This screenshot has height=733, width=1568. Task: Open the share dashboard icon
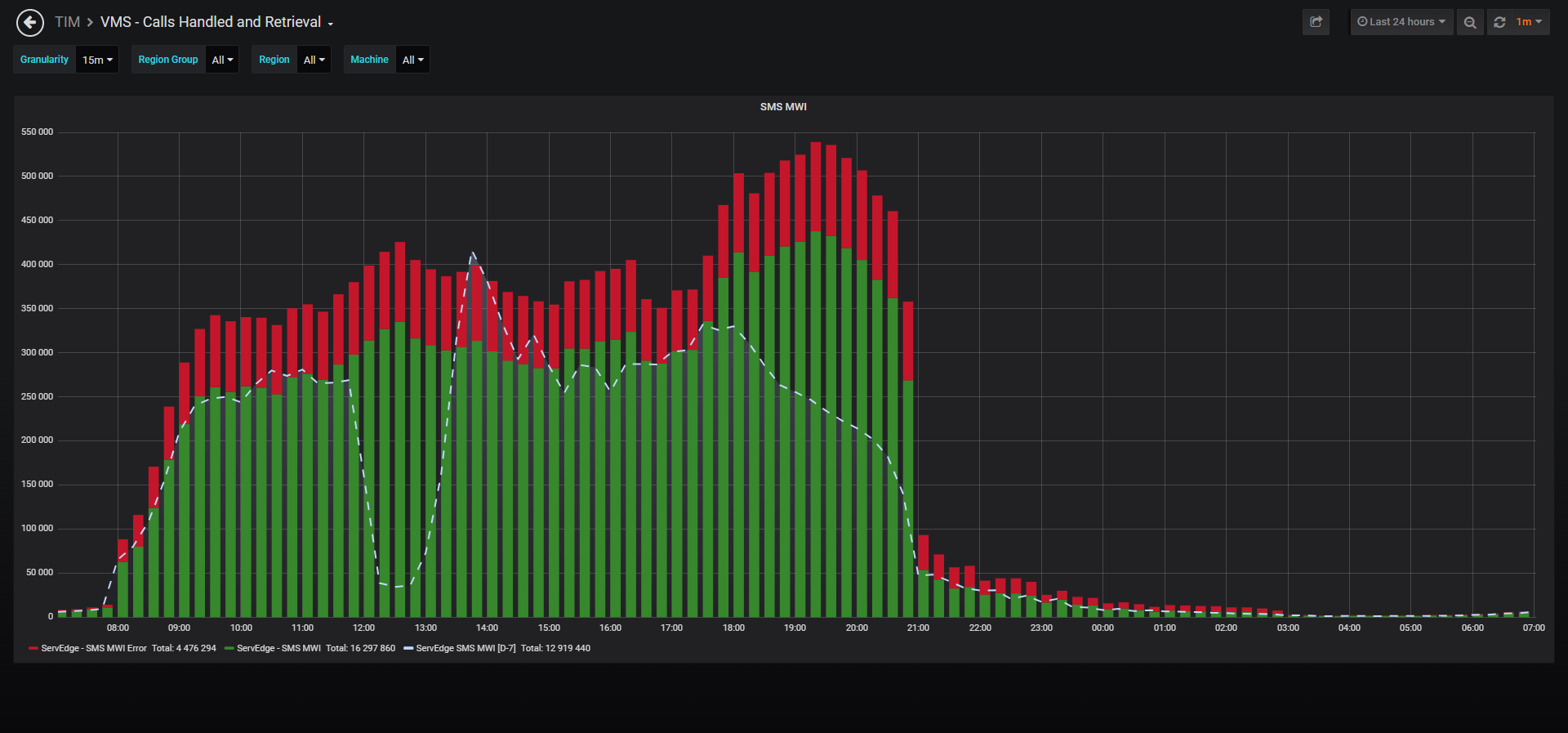pyautogui.click(x=1316, y=22)
